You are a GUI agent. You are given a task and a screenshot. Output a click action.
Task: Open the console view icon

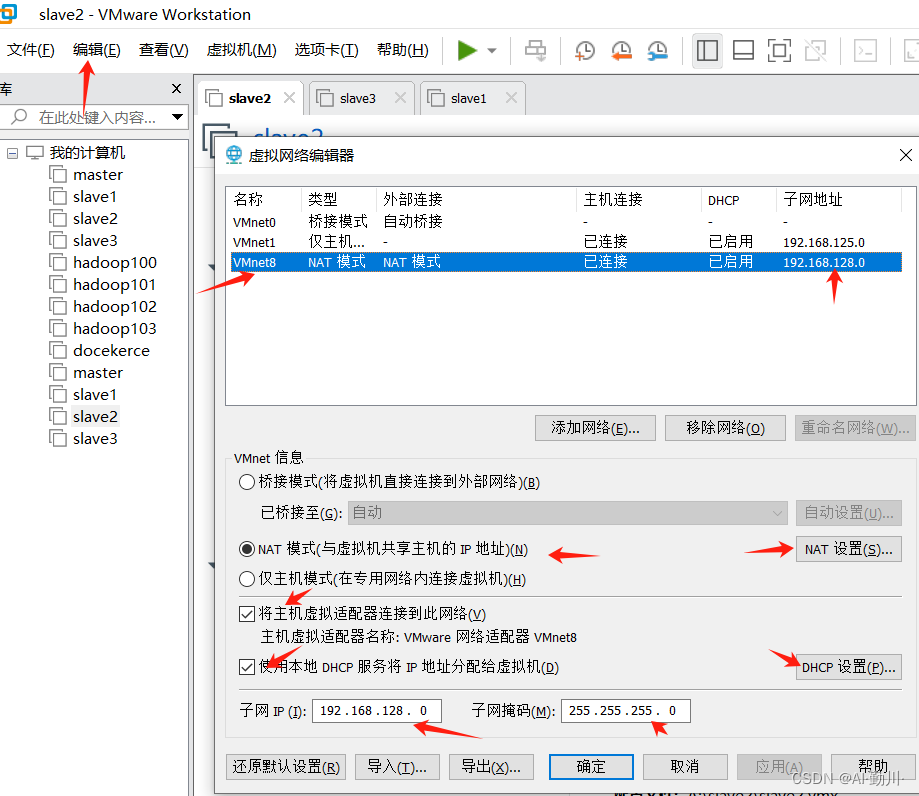pyautogui.click(x=865, y=51)
